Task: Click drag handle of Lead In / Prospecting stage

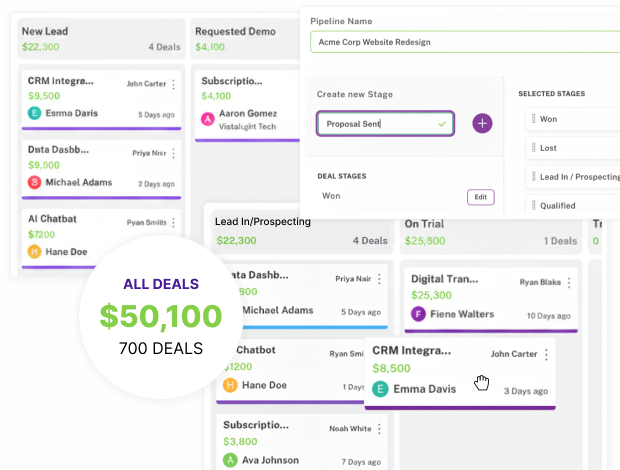Action: click(x=533, y=177)
